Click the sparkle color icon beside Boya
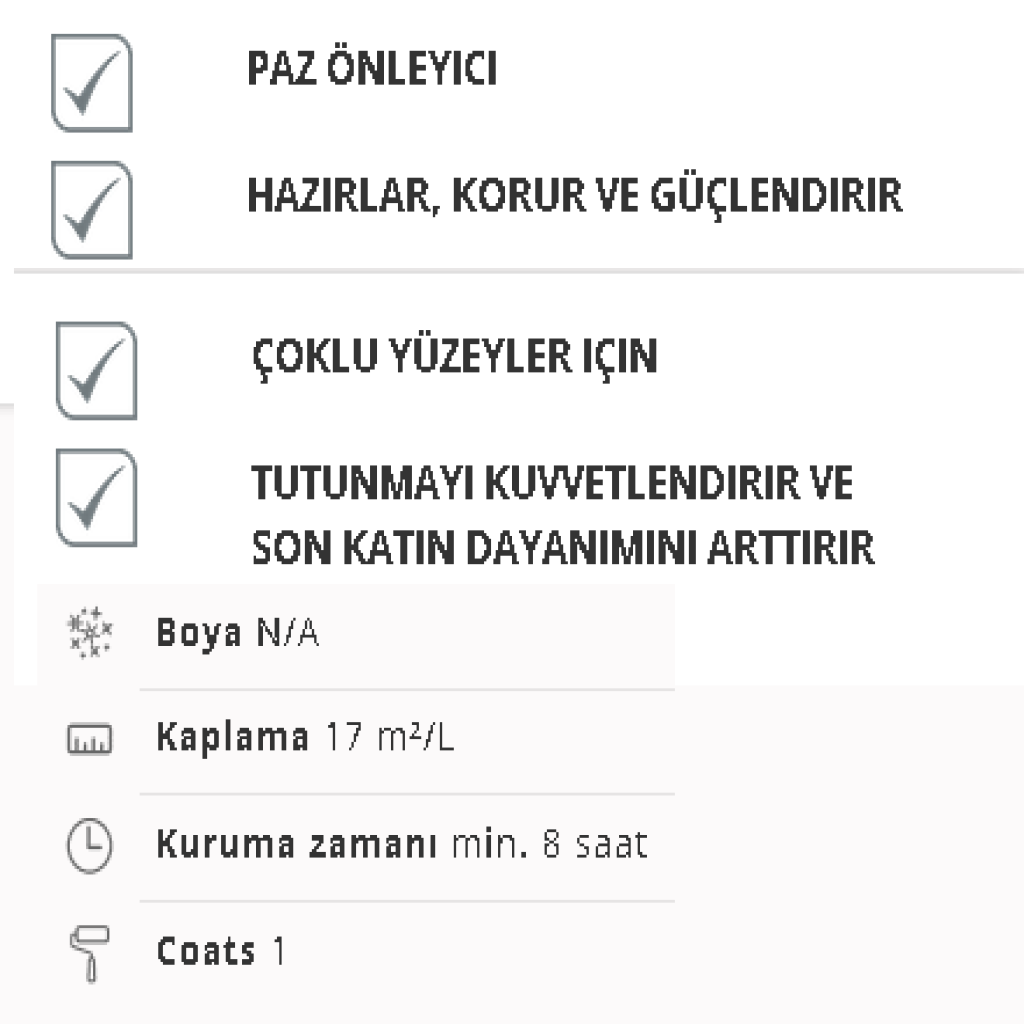Viewport: 1024px width, 1024px height. (90, 632)
